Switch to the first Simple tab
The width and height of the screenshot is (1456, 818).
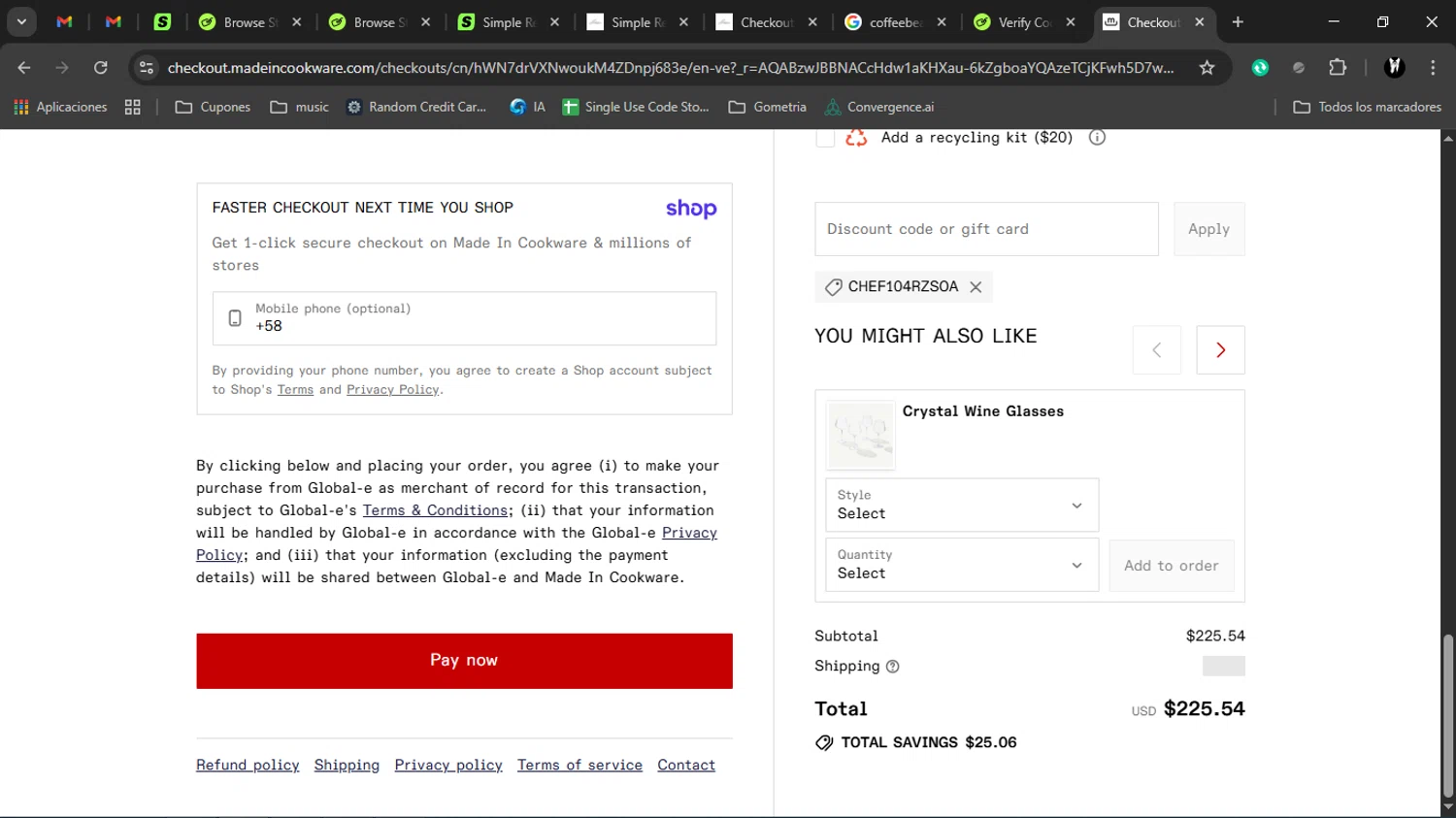pos(508,22)
